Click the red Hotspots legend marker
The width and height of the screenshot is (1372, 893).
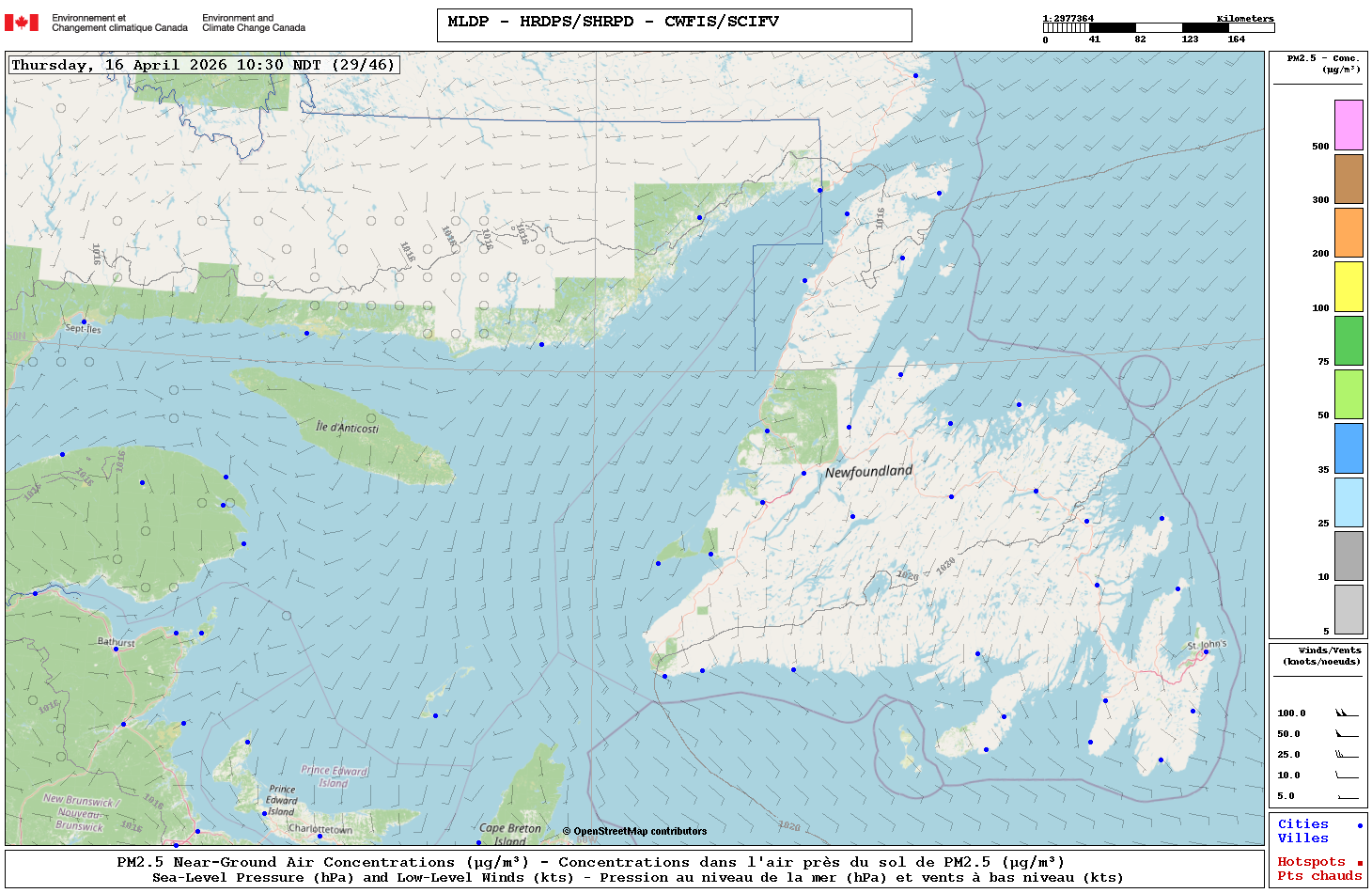coord(1360,863)
